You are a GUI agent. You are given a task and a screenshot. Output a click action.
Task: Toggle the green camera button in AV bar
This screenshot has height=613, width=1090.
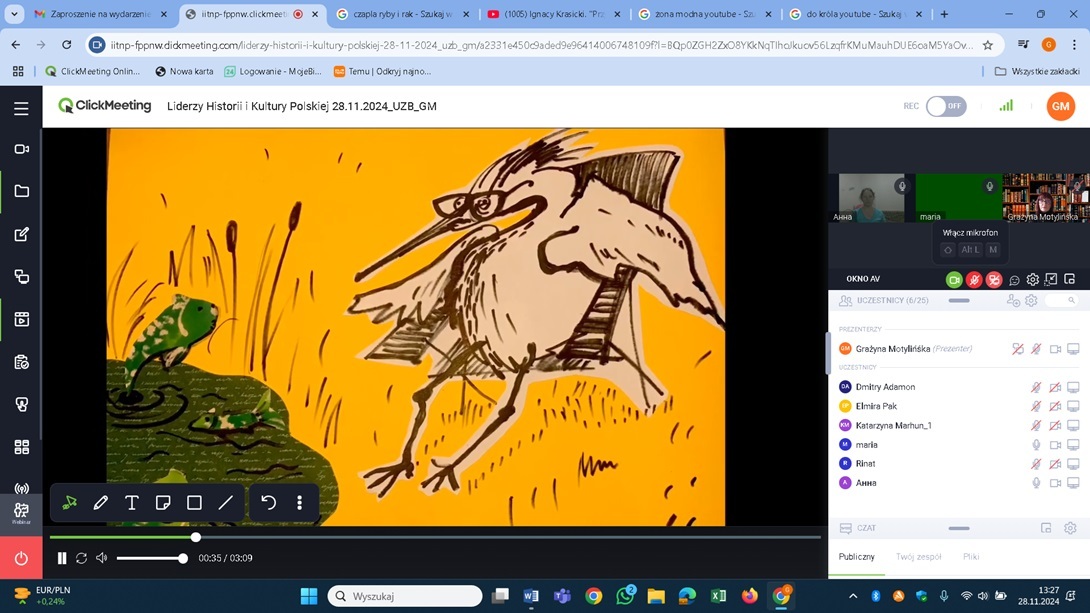click(x=954, y=279)
